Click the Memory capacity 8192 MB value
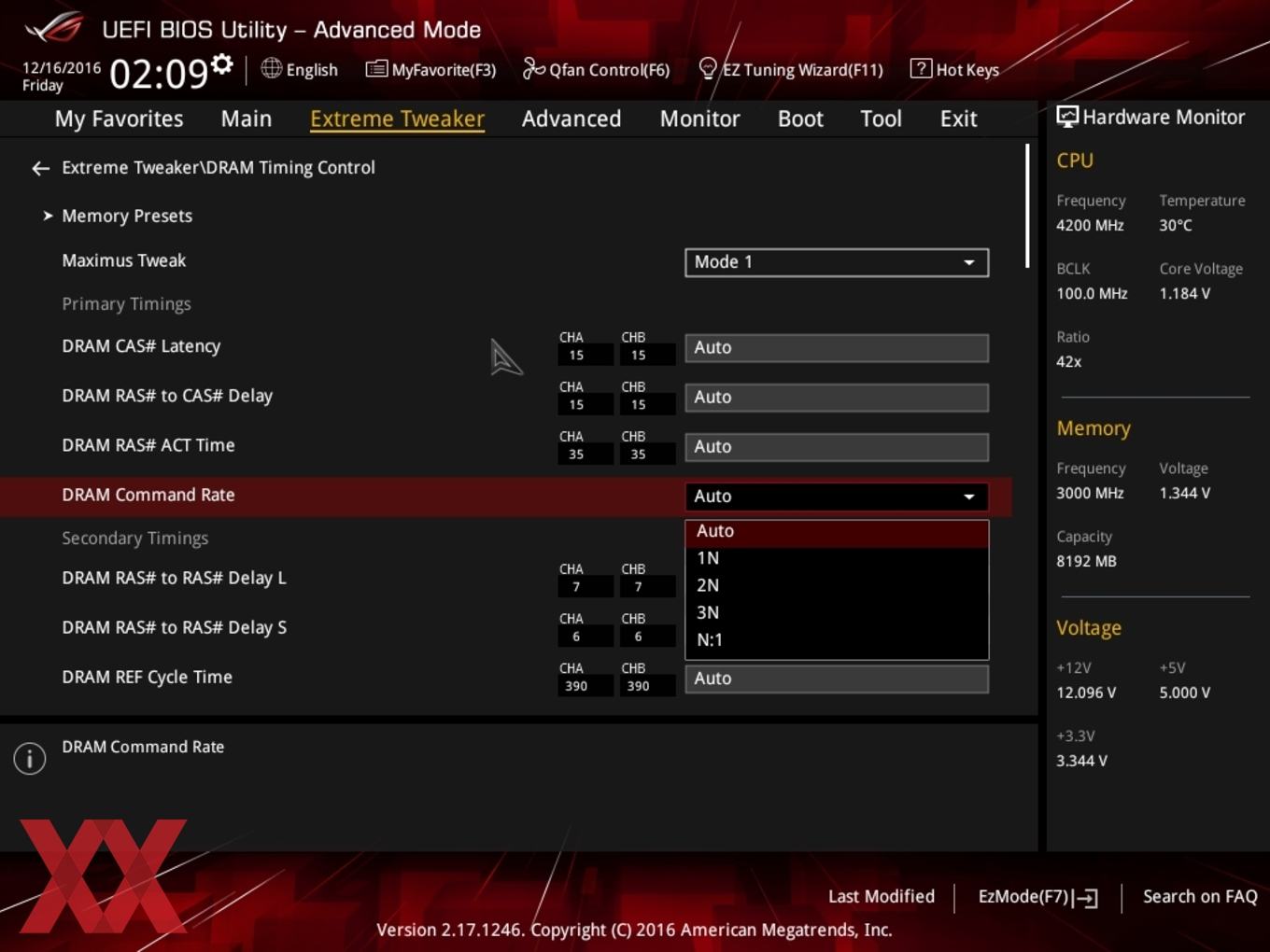This screenshot has width=1270, height=952. coord(1086,561)
